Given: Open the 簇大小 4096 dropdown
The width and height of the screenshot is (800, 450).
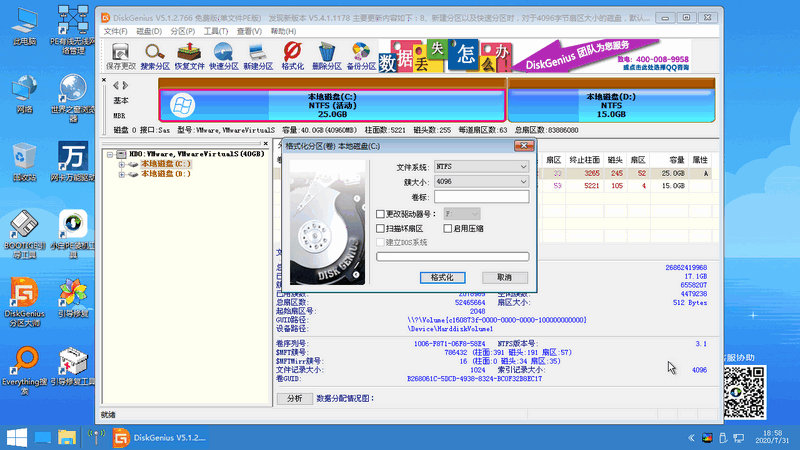Looking at the screenshot, I should coord(481,181).
